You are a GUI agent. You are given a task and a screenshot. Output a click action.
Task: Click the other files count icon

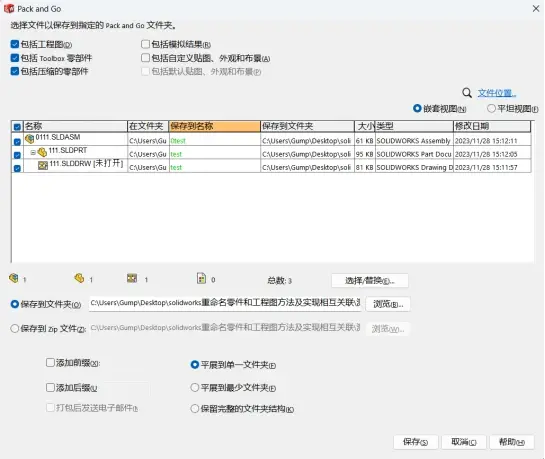[201, 278]
